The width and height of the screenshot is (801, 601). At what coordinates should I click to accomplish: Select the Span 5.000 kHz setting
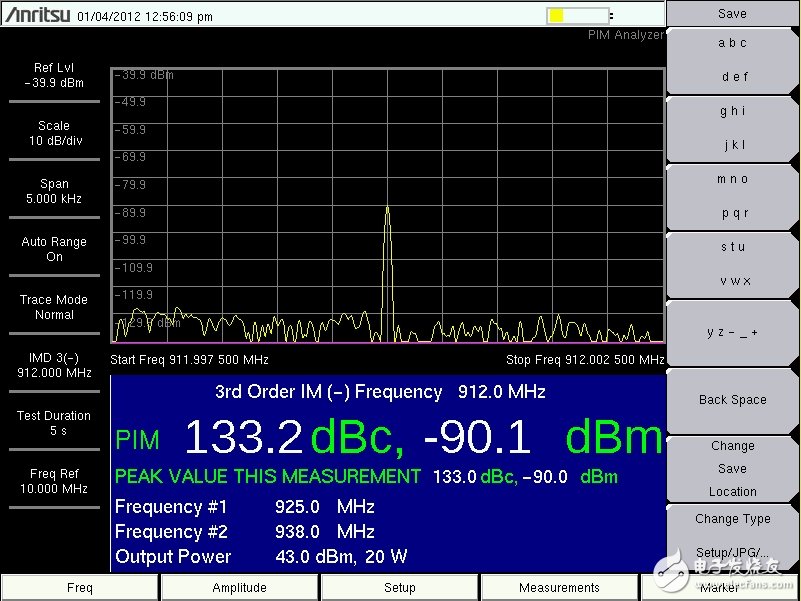pos(54,191)
